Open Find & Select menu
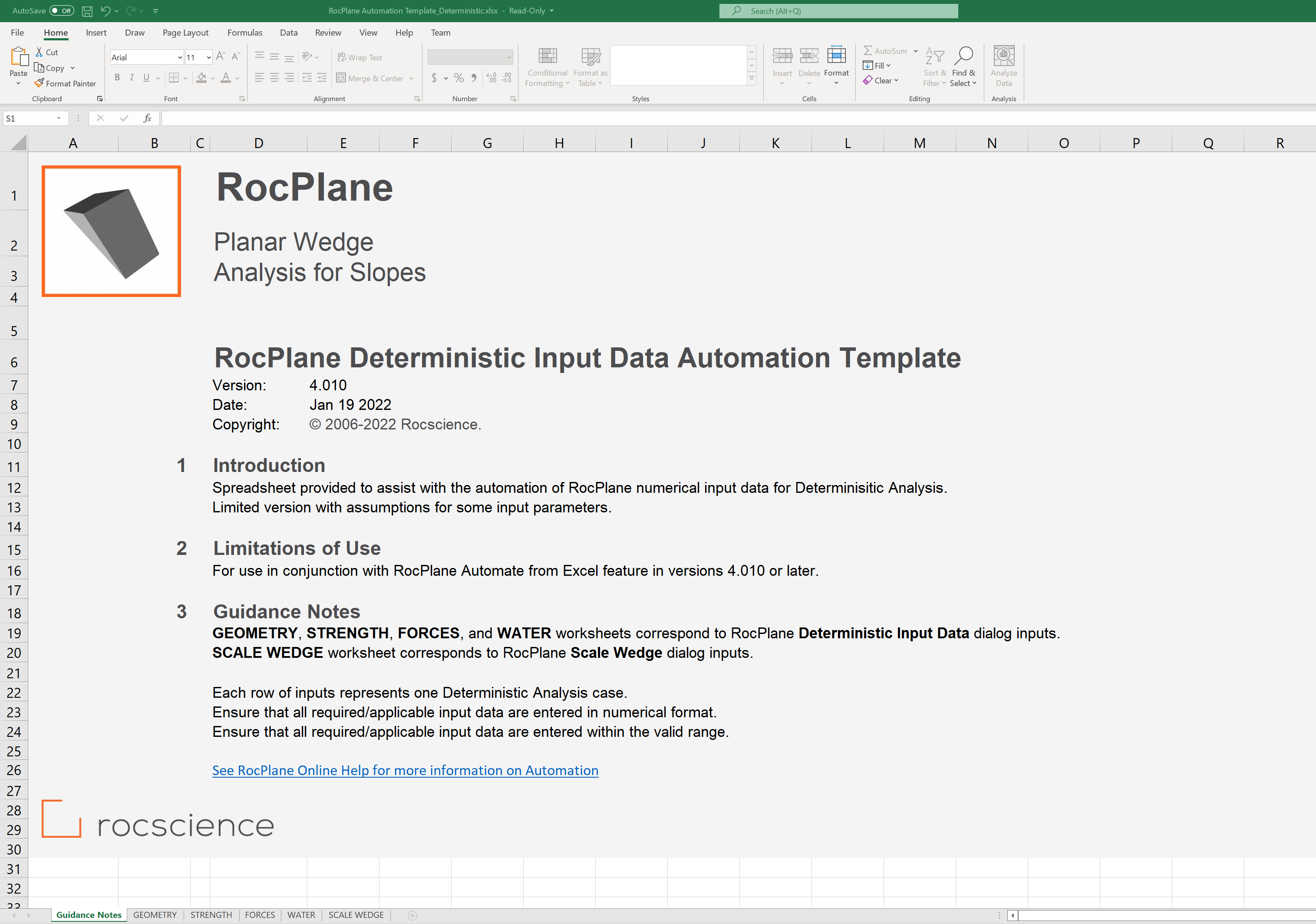The image size is (1316, 924). click(963, 66)
